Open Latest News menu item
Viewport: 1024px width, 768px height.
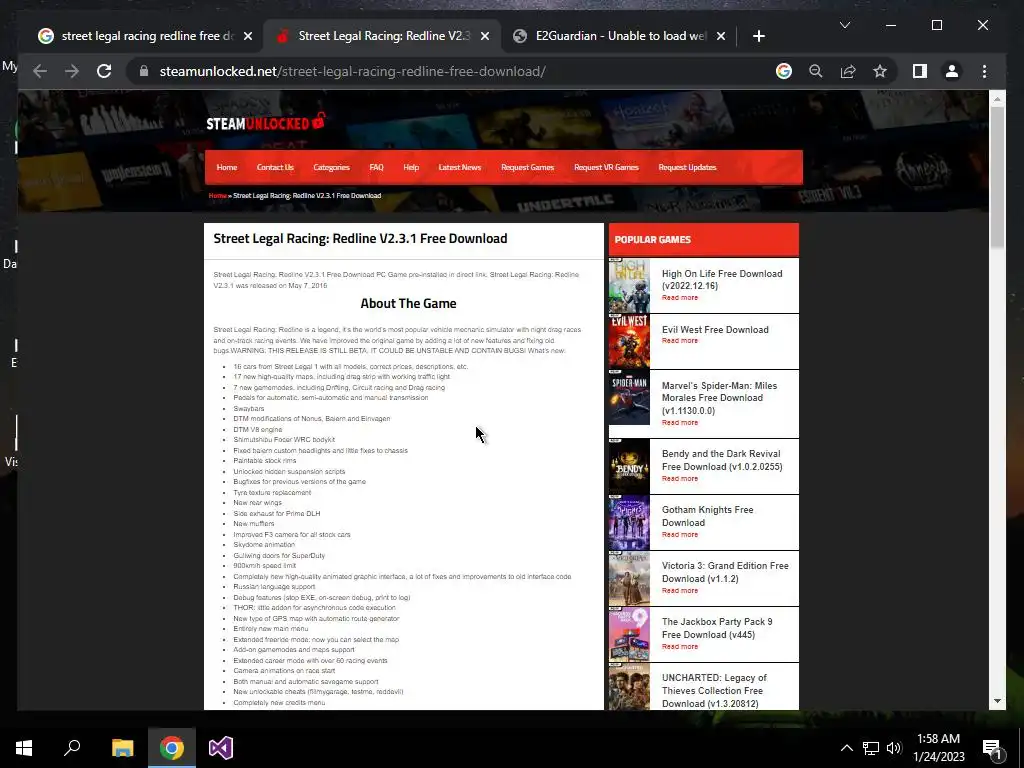click(x=460, y=167)
